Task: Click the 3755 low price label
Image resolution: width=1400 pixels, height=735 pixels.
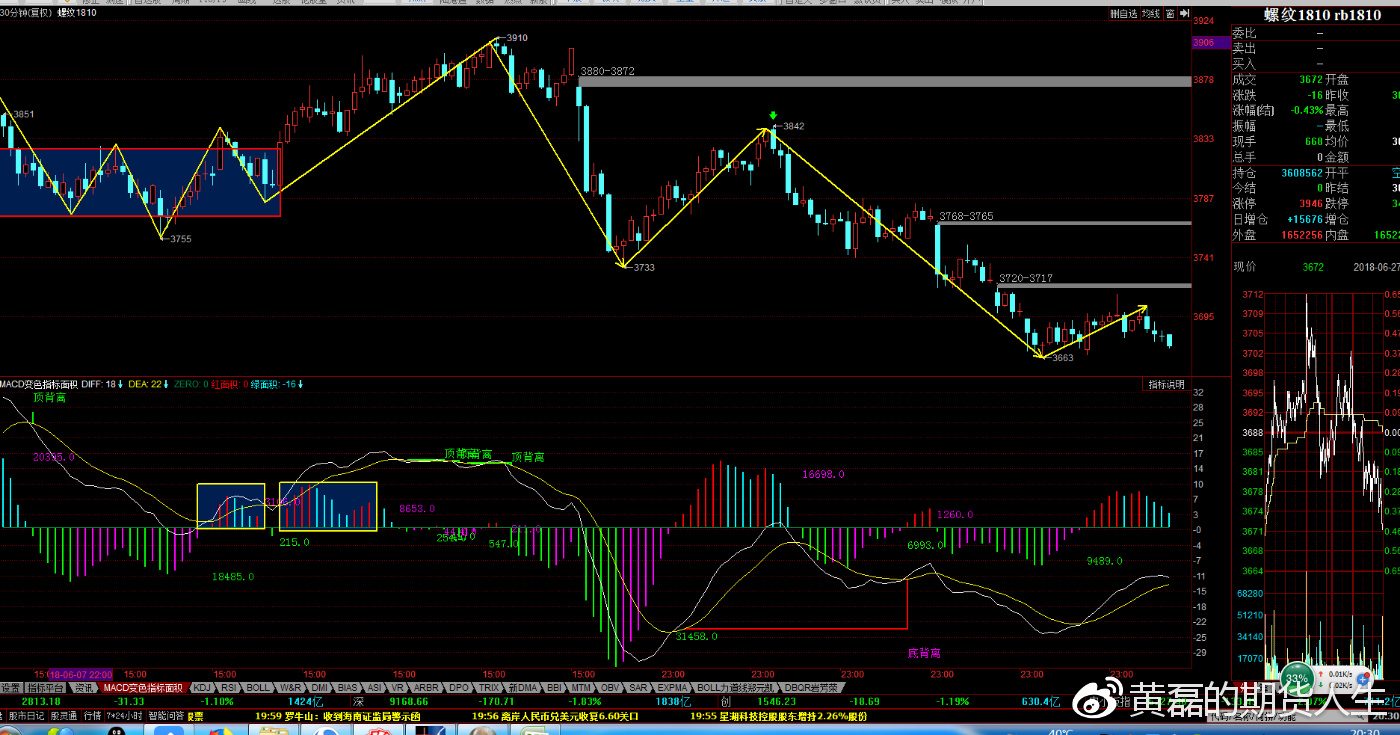Action: pos(181,239)
